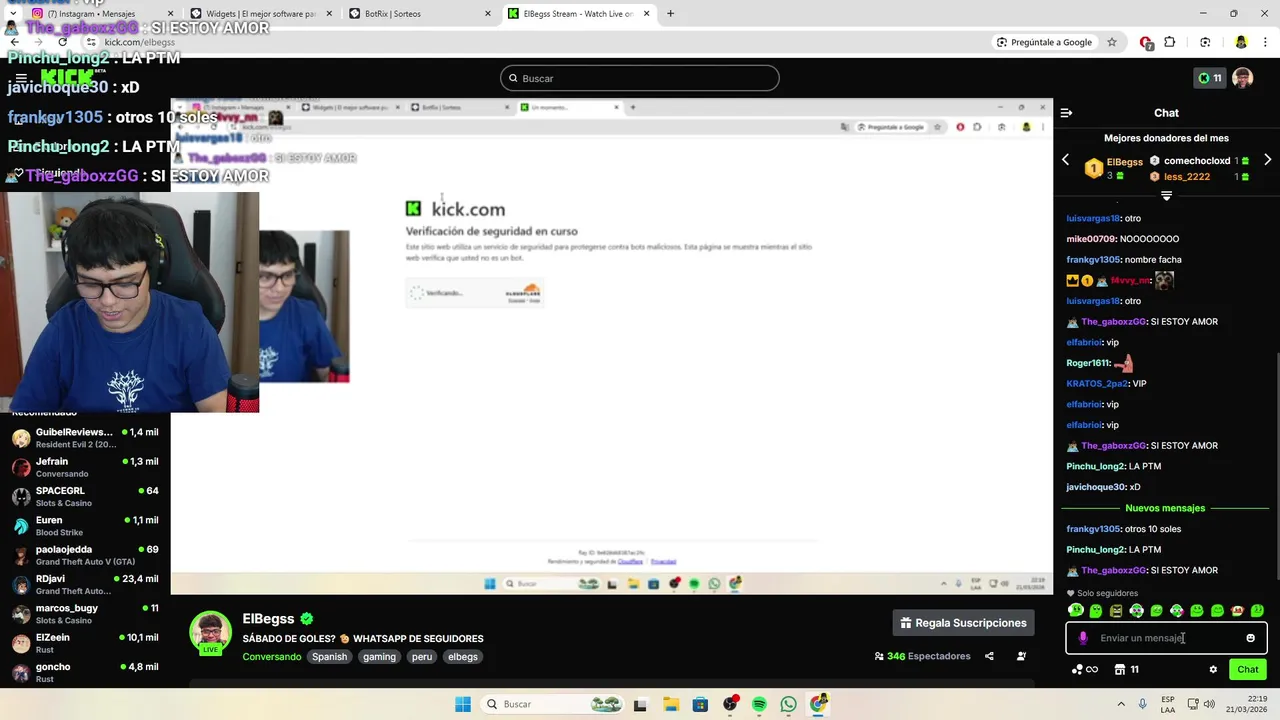This screenshot has height=720, width=1280.
Task: Open SPACEGRL recommended channel
Action: (x=85, y=497)
